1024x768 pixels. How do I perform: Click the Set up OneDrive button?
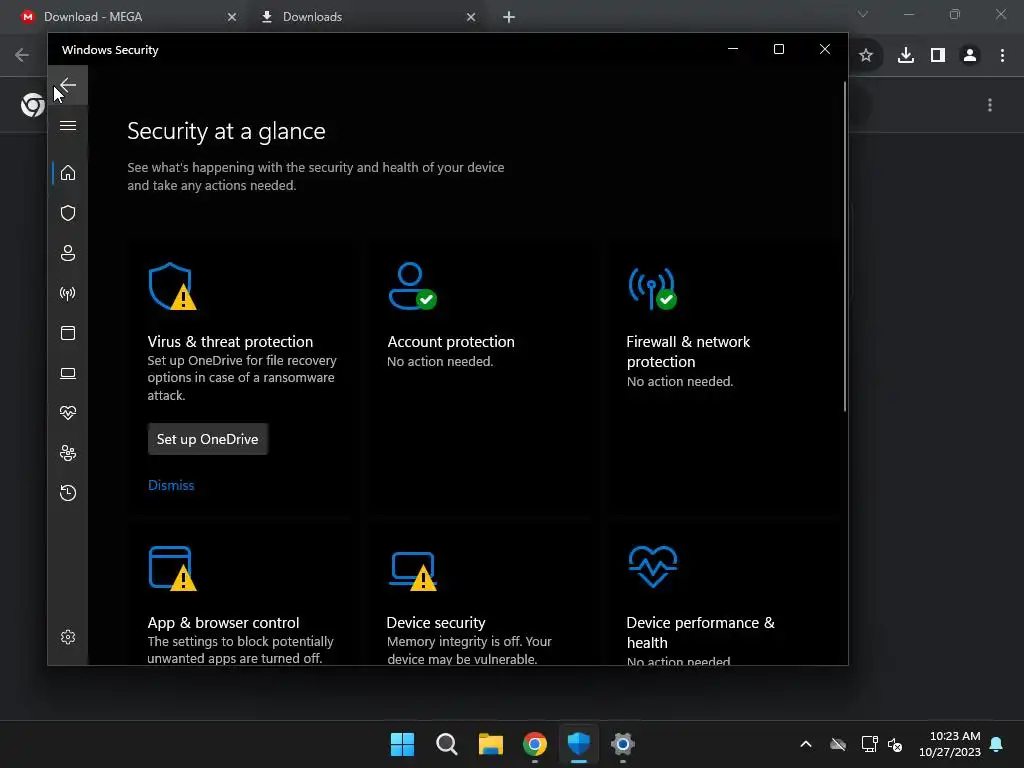click(x=208, y=440)
